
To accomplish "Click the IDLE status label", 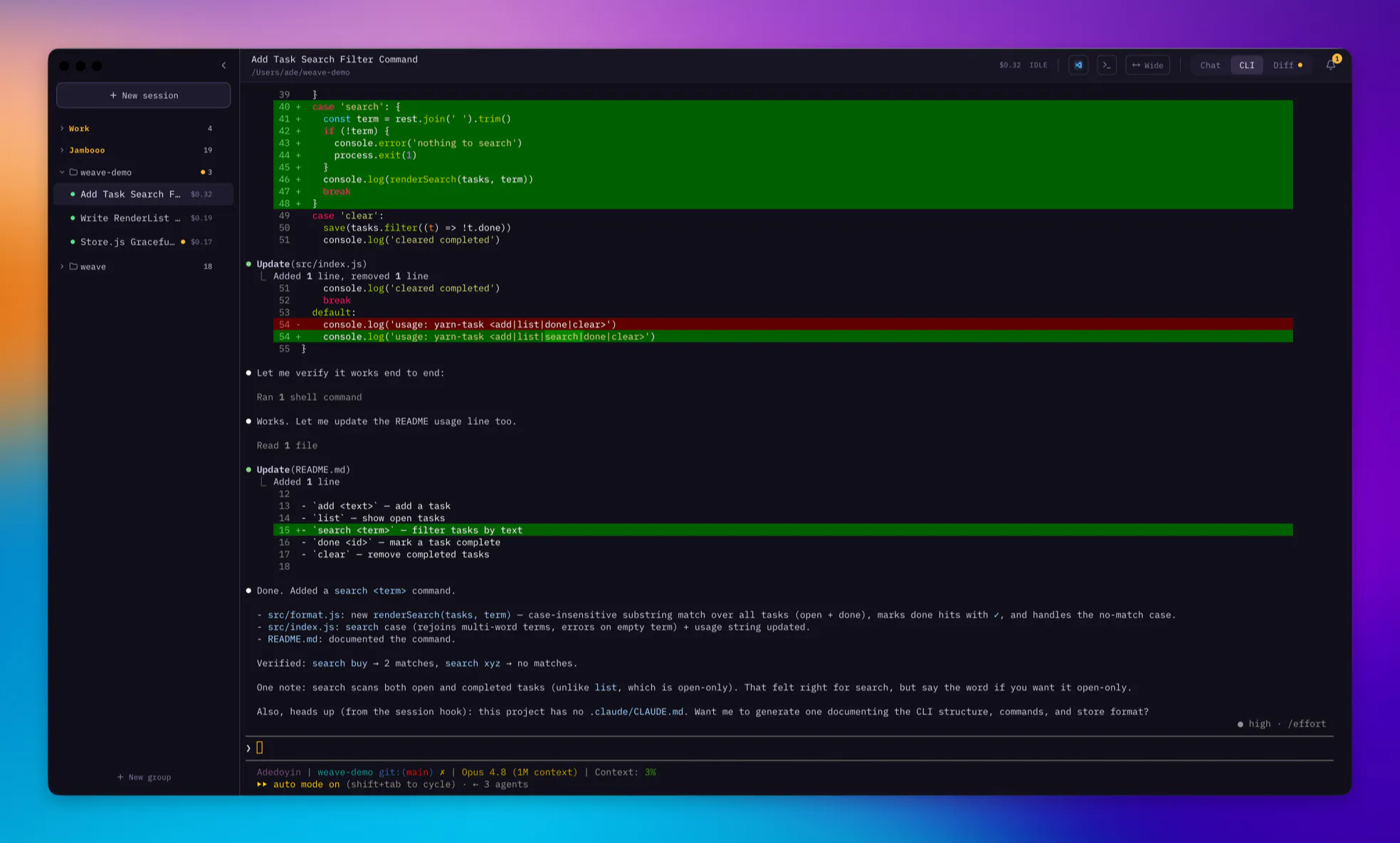I will 1038,65.
